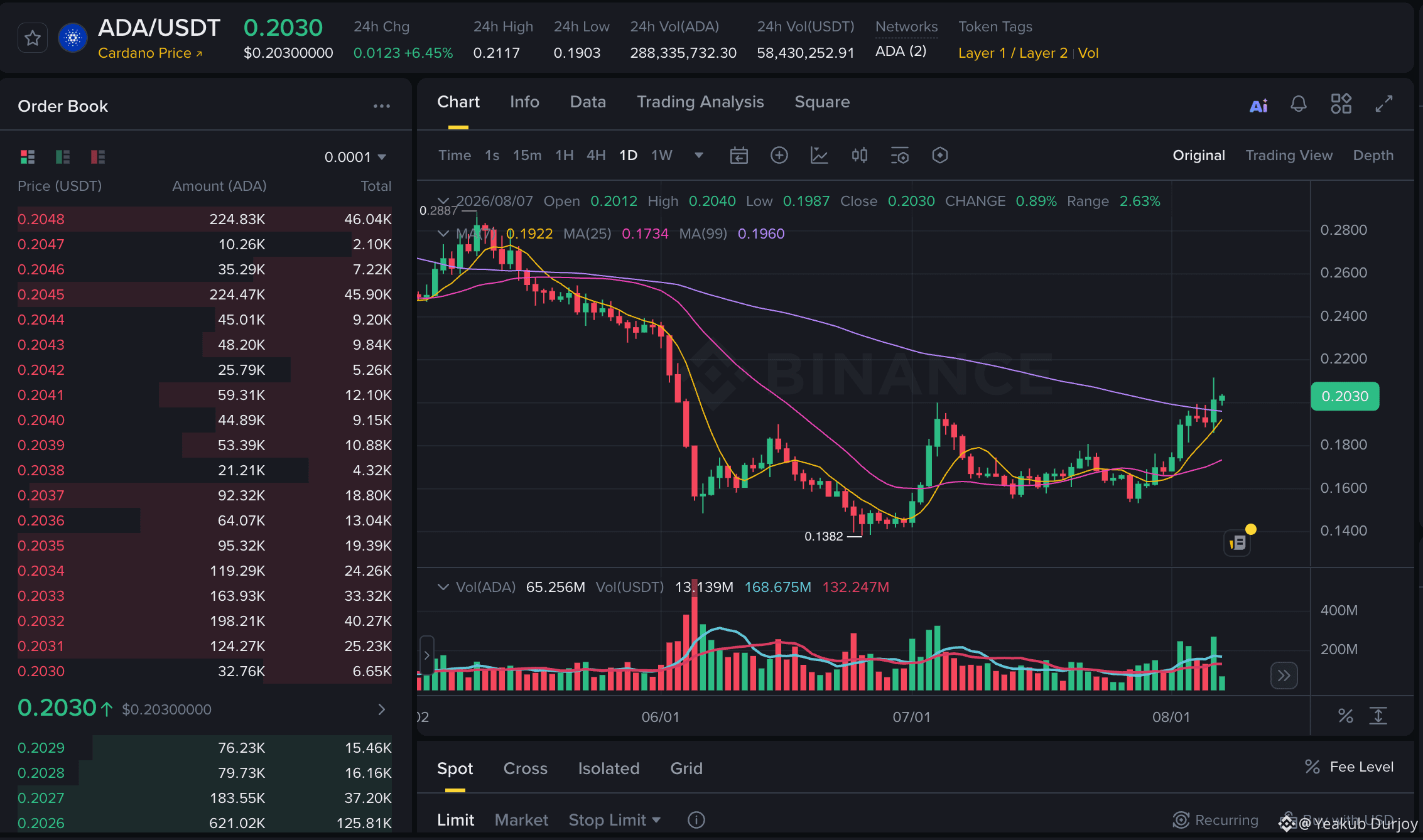The width and height of the screenshot is (1423, 840).
Task: Open the Square tab
Action: click(822, 102)
